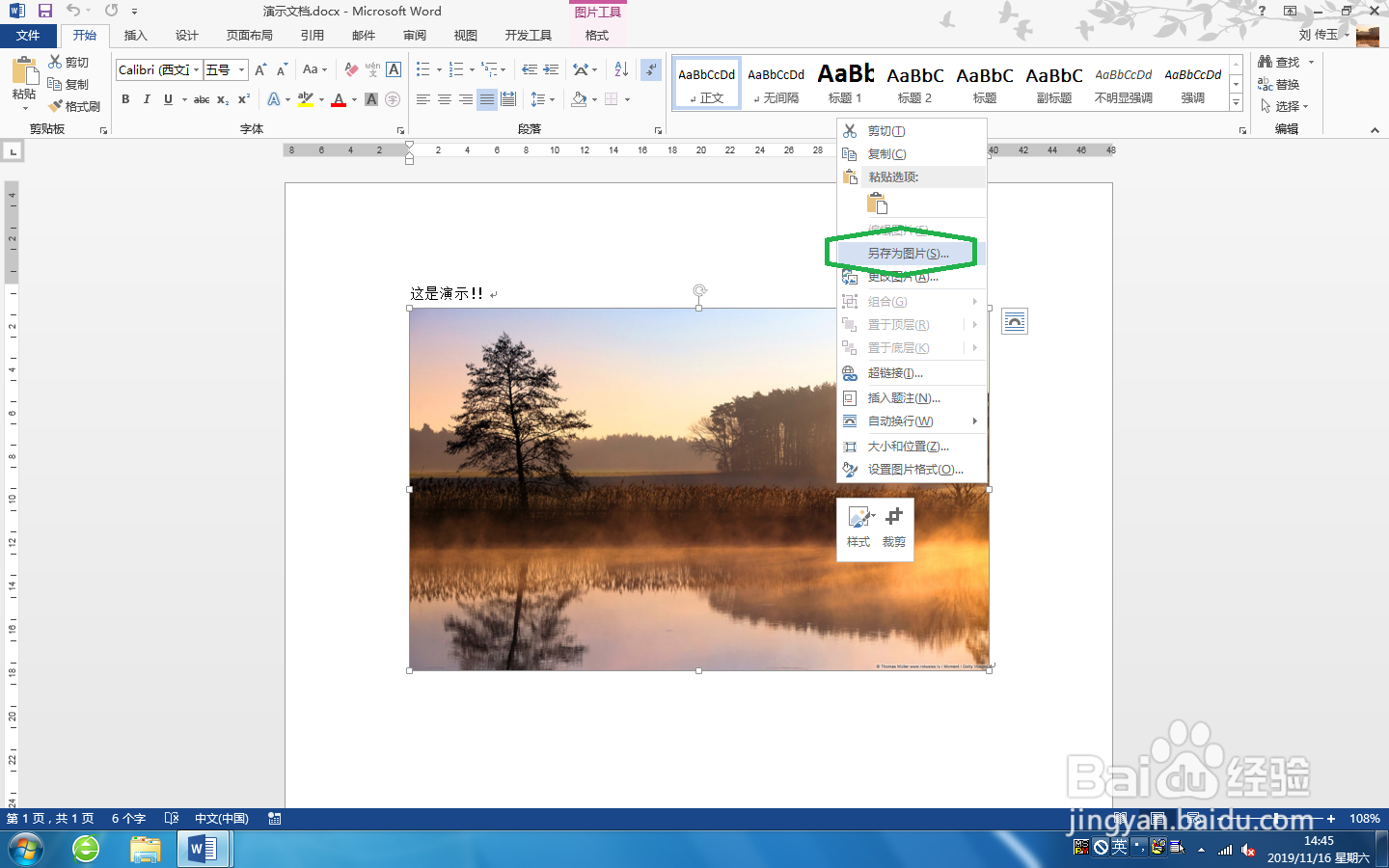This screenshot has width=1389, height=868.
Task: Click the Word icon in taskbar
Action: tap(203, 850)
